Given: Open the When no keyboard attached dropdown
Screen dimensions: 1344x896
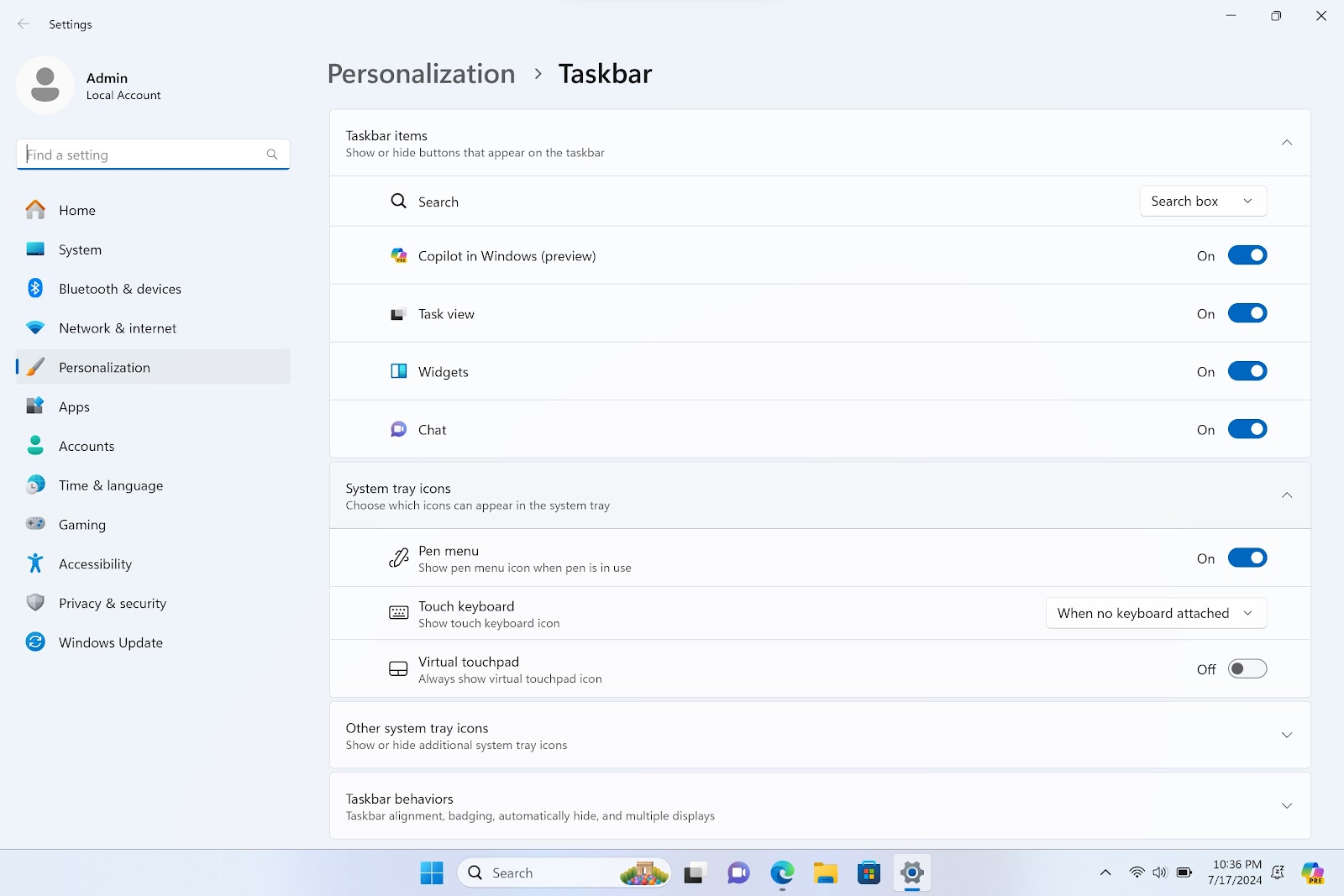Looking at the screenshot, I should [x=1156, y=613].
